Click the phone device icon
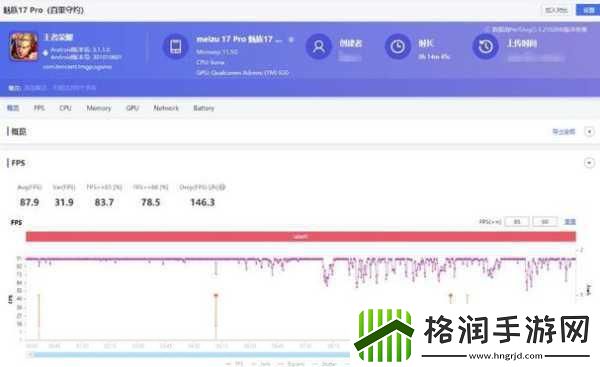 [x=176, y=47]
